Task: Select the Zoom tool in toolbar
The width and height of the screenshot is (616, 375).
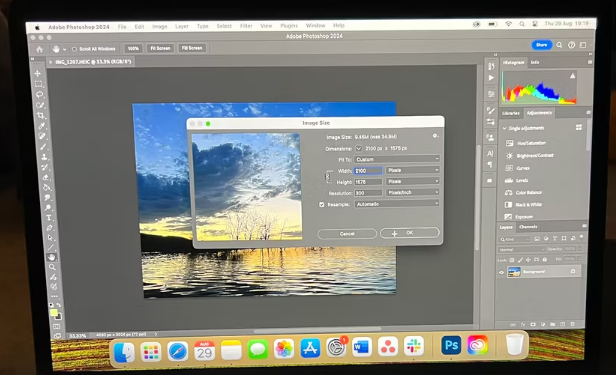Action: click(x=52, y=267)
